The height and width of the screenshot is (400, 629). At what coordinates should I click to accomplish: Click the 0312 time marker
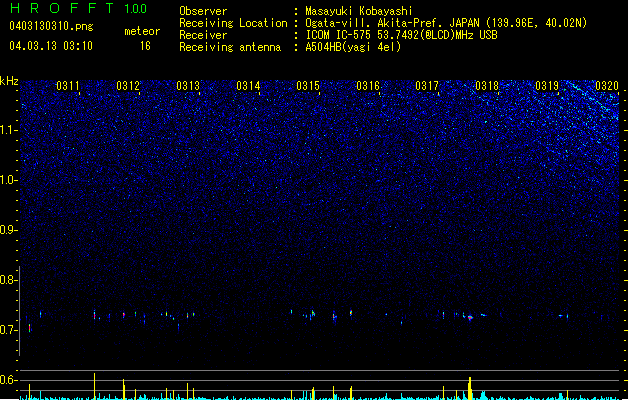click(128, 86)
